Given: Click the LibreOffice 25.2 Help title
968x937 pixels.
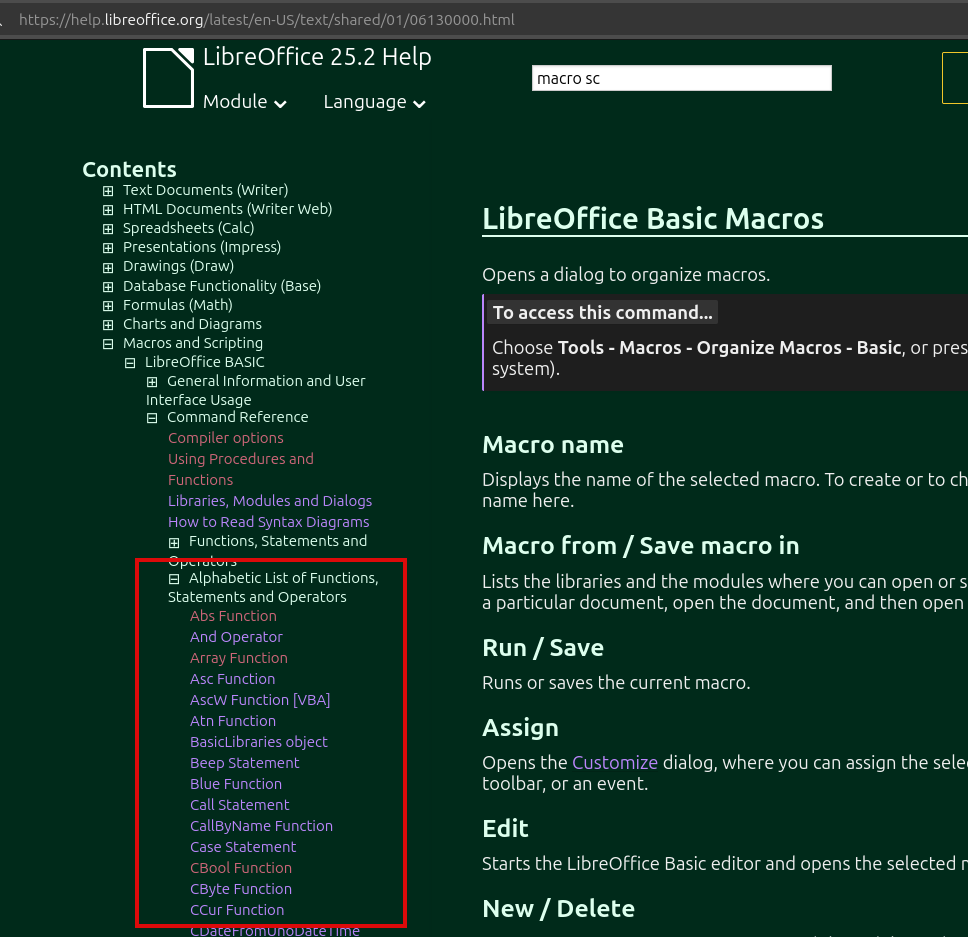Looking at the screenshot, I should 317,57.
